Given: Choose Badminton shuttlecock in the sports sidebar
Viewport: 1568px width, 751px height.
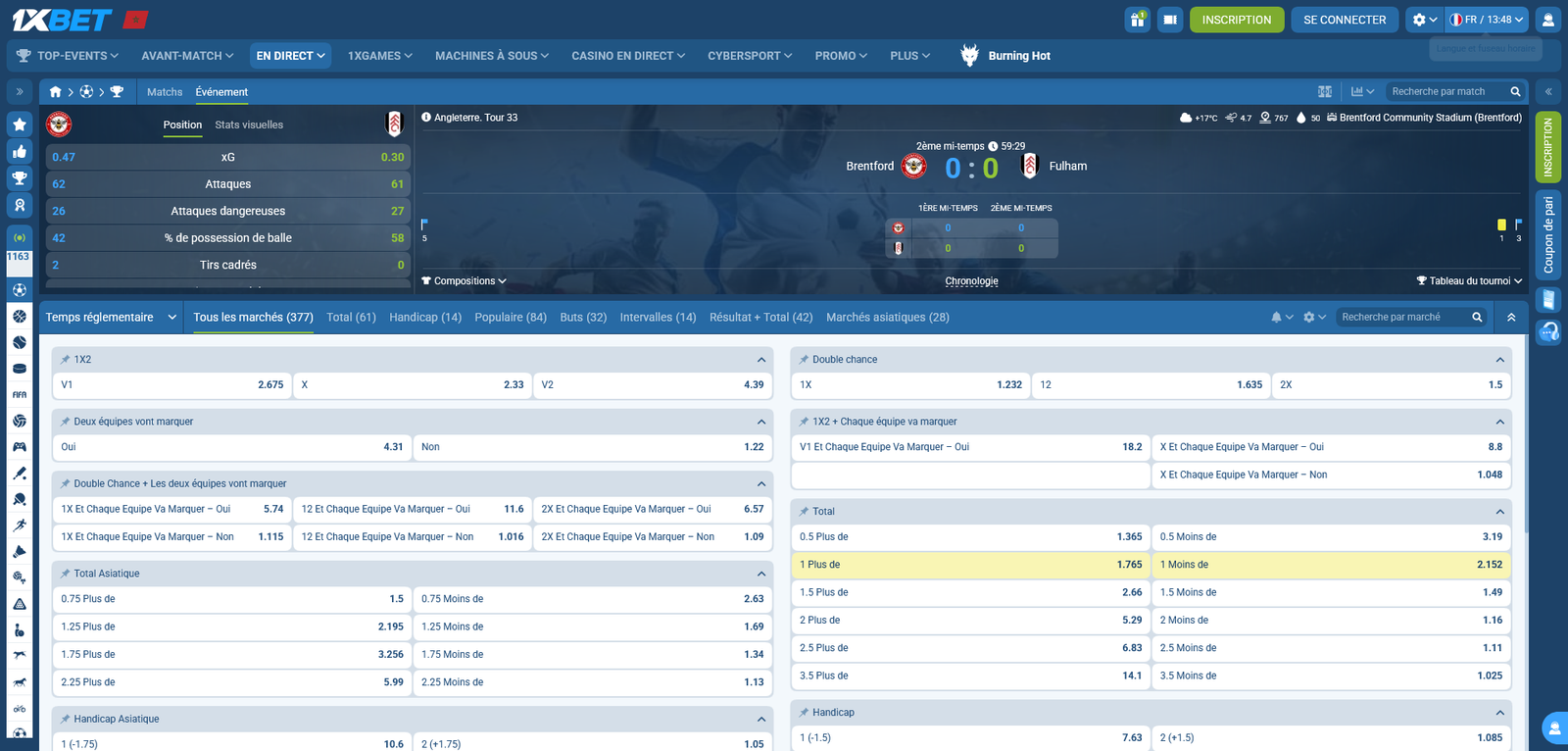Looking at the screenshot, I should [x=20, y=552].
